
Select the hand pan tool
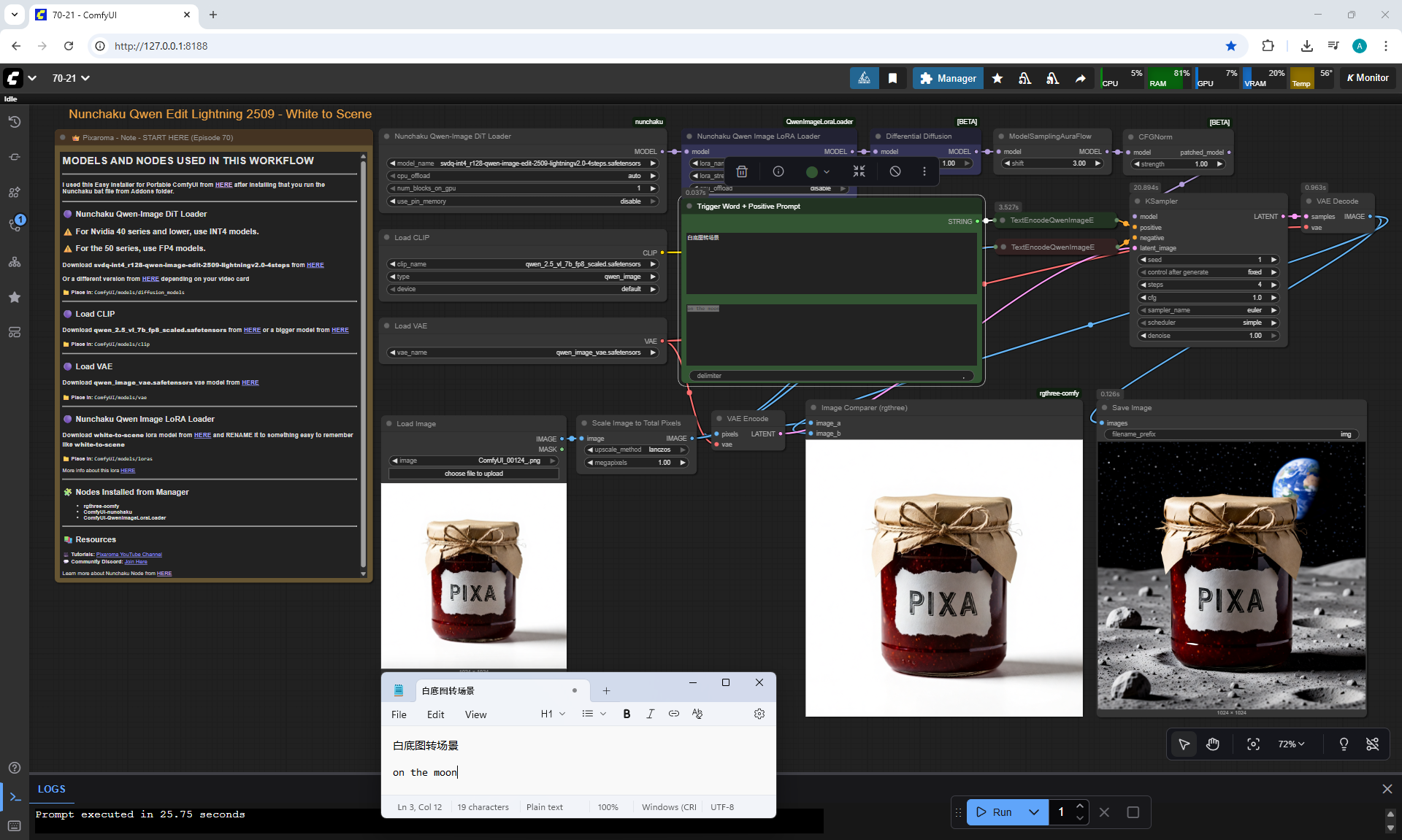[1213, 744]
